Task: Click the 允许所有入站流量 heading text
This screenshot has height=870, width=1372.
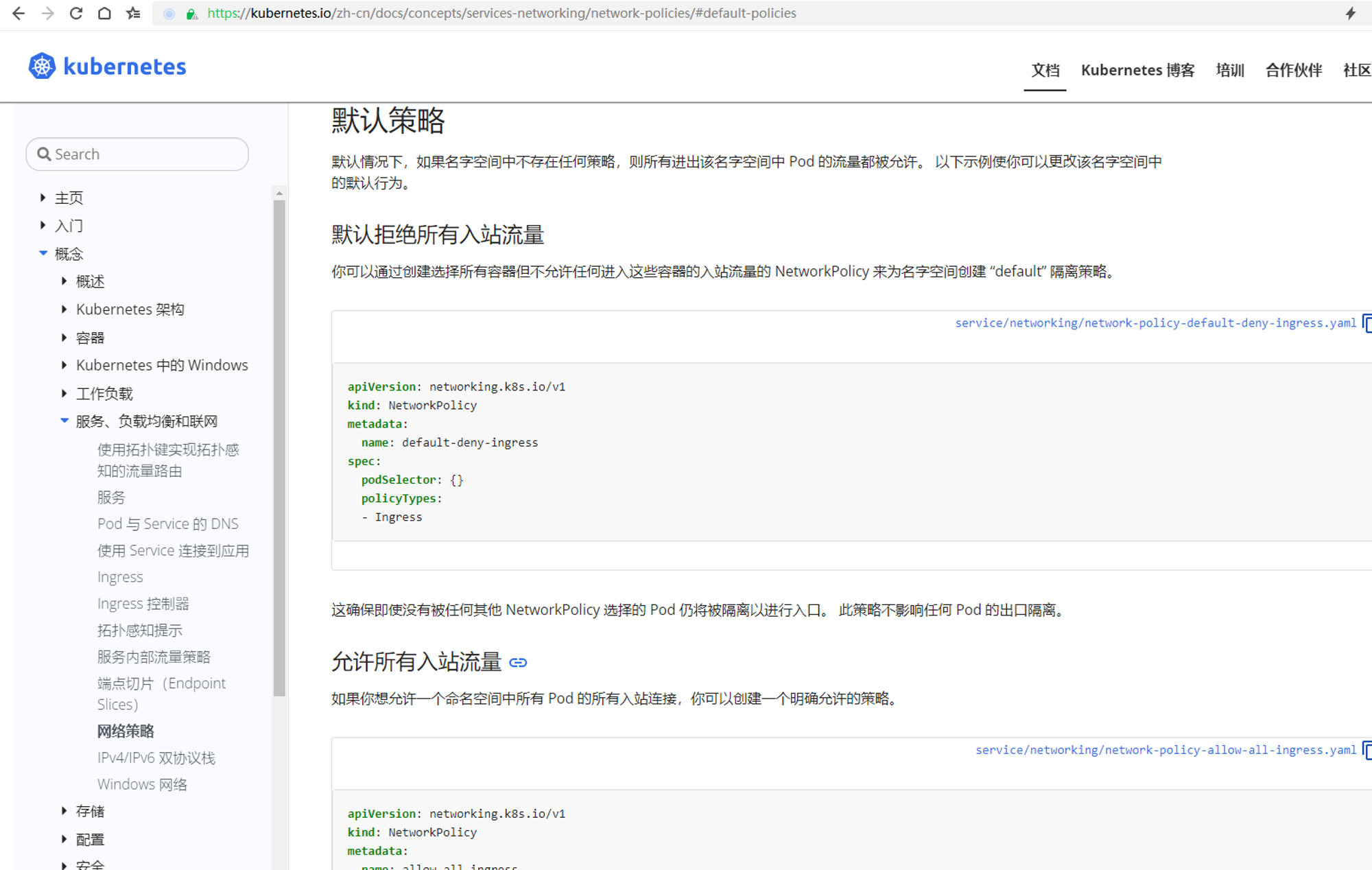Action: click(416, 662)
